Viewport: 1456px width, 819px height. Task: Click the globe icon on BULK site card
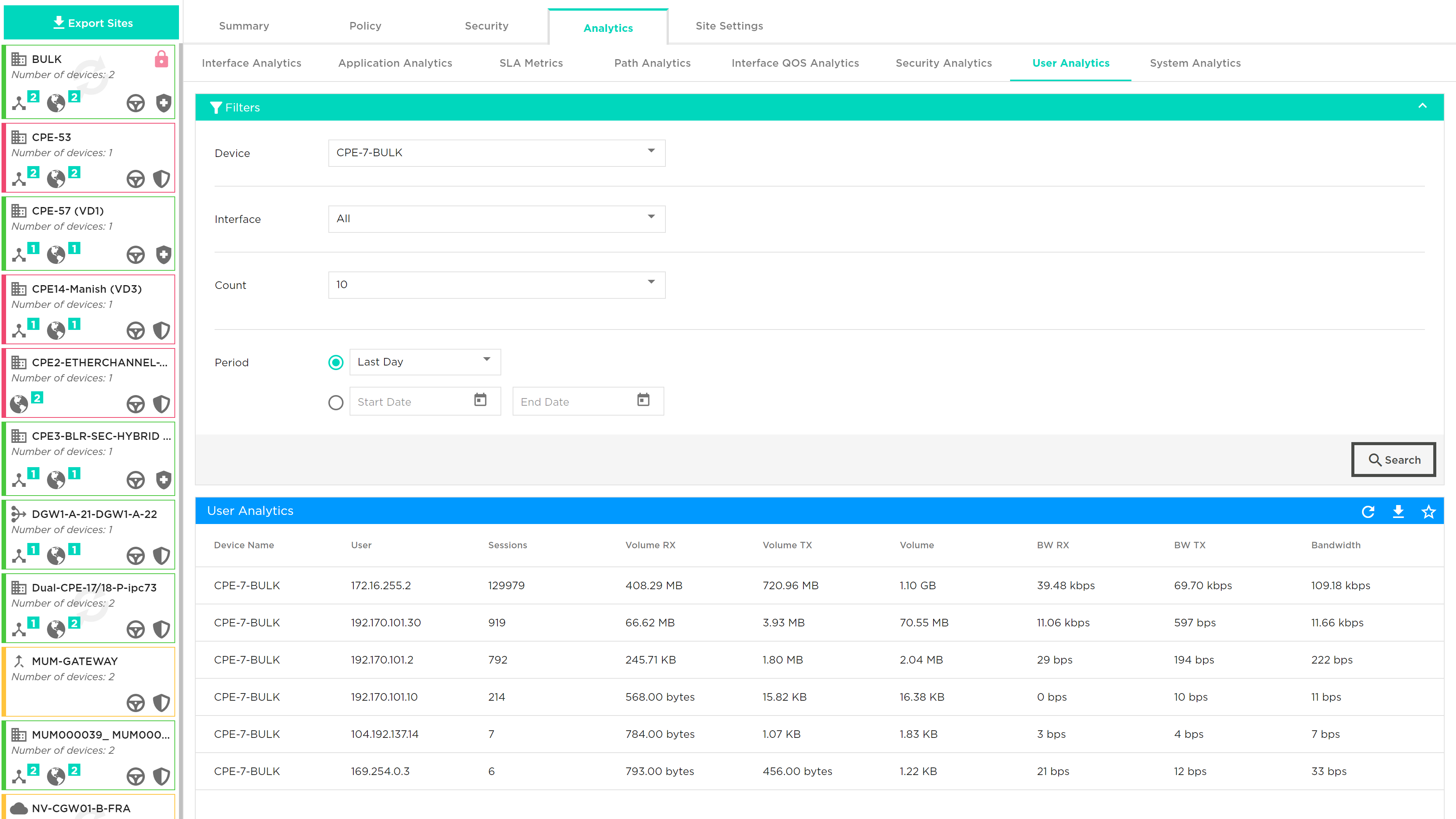coord(56,104)
